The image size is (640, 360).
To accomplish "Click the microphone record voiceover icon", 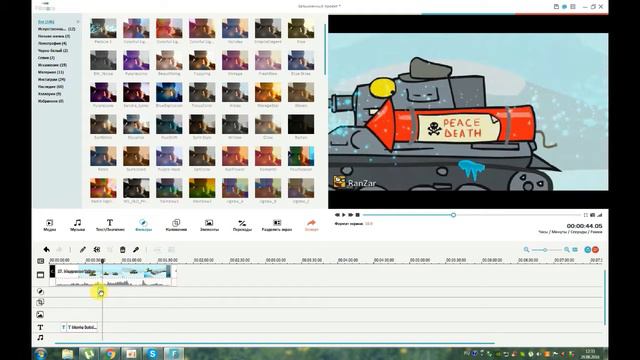I will pyautogui.click(x=136, y=249).
